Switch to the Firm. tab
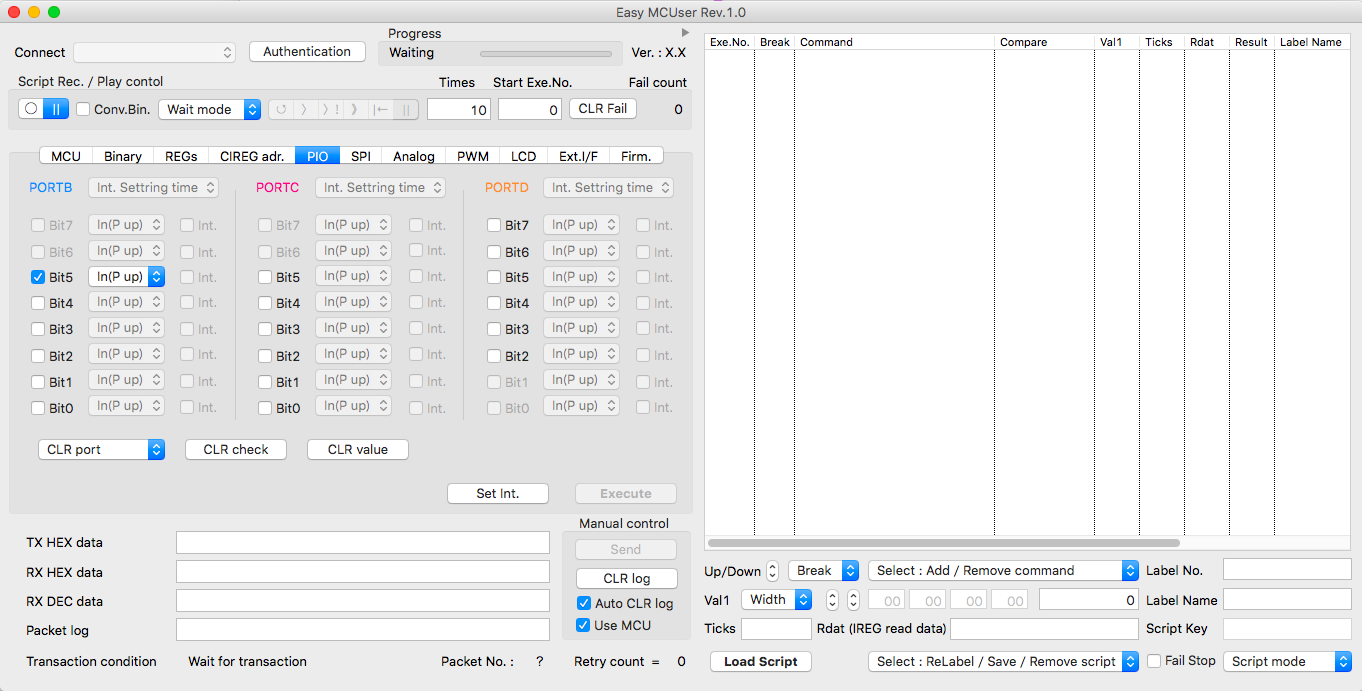 636,156
